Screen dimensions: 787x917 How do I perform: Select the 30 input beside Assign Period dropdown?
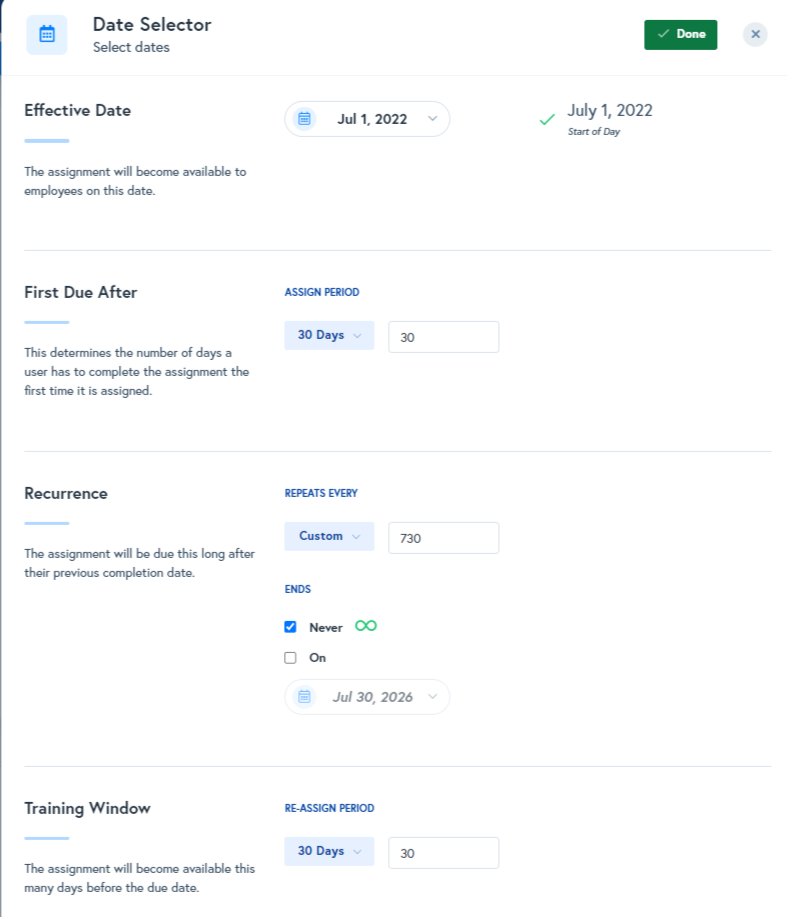(443, 336)
